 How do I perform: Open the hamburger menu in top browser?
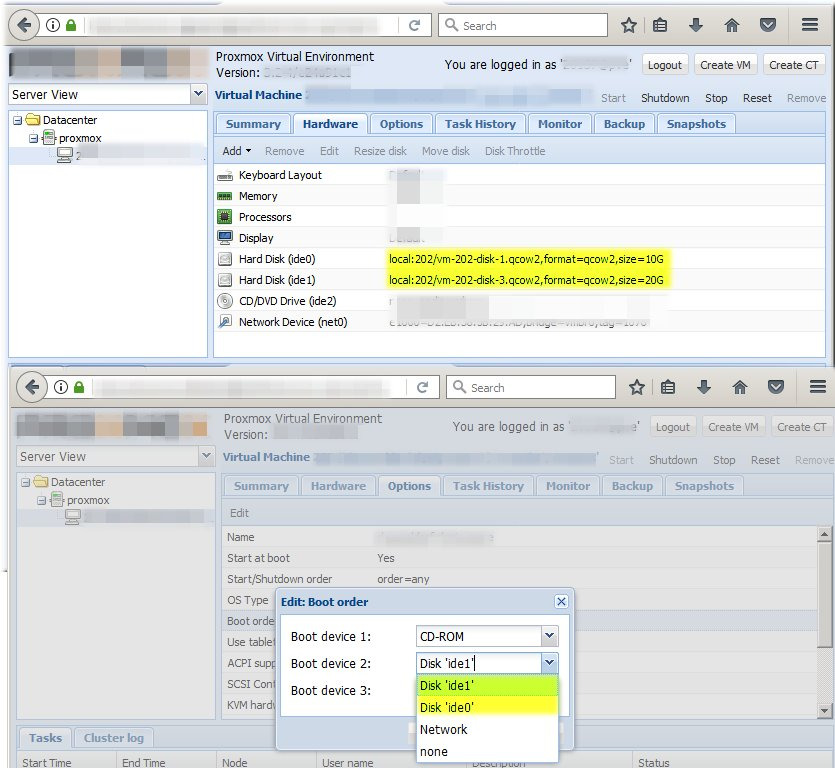pyautogui.click(x=810, y=24)
